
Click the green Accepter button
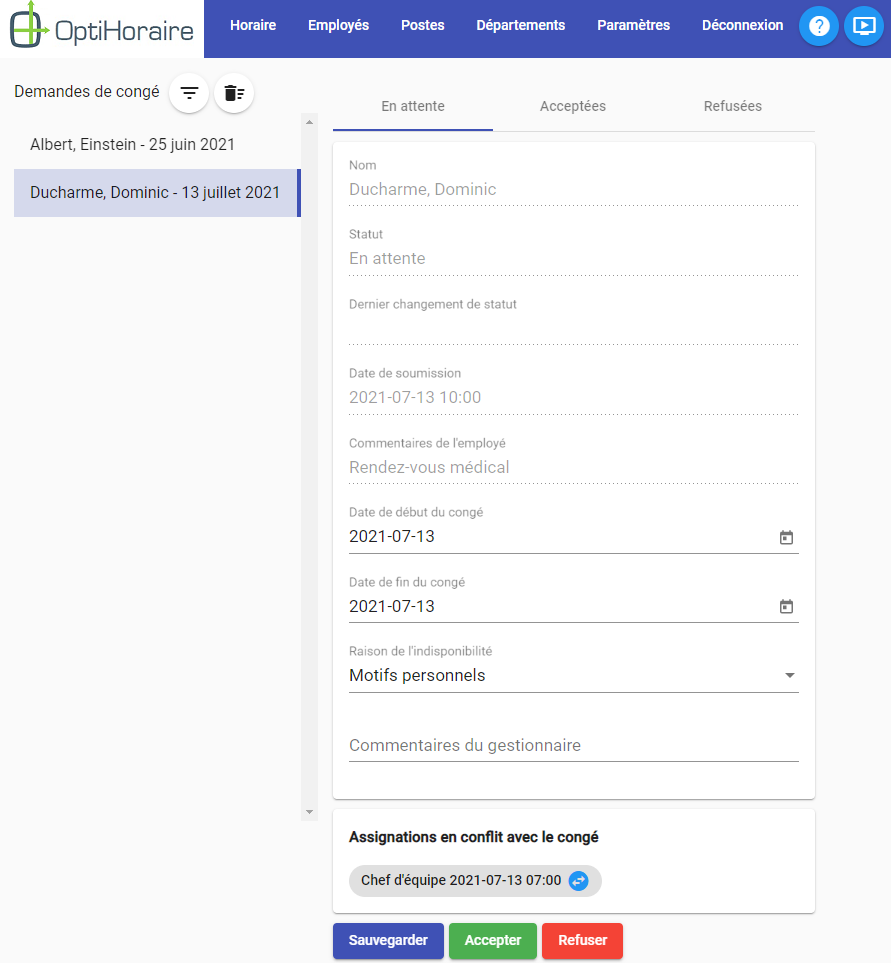pyautogui.click(x=492, y=940)
